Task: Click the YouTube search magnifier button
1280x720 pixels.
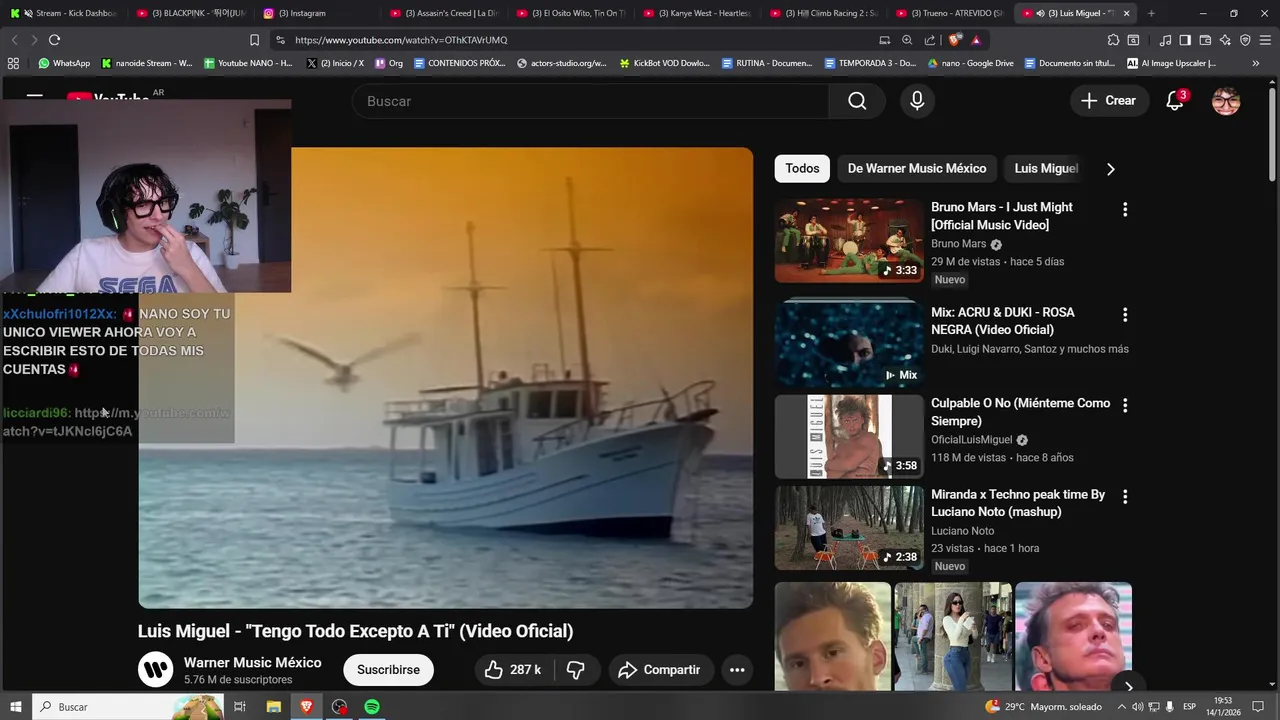Action: click(x=857, y=101)
